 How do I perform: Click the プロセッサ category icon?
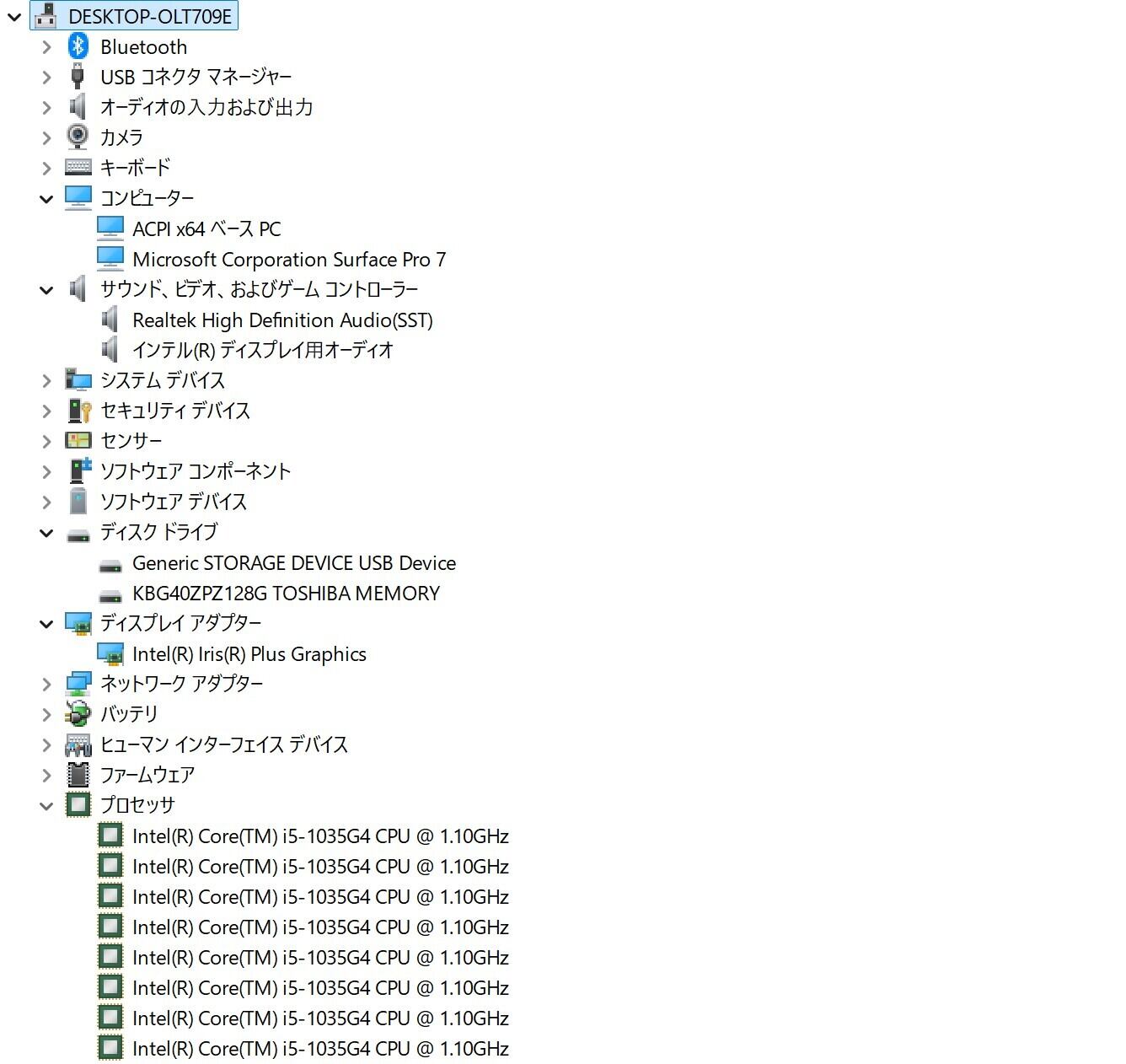click(78, 805)
